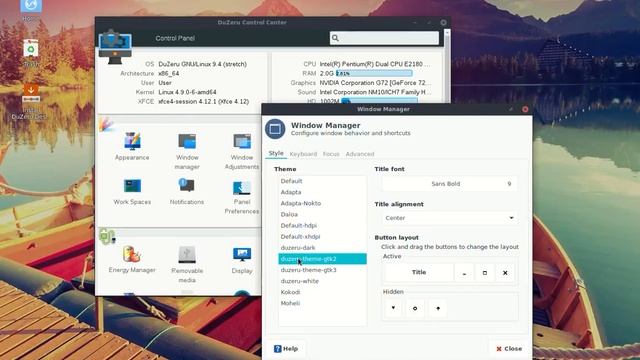
Task: Click the RAM usage progress bar
Action: click(373, 73)
